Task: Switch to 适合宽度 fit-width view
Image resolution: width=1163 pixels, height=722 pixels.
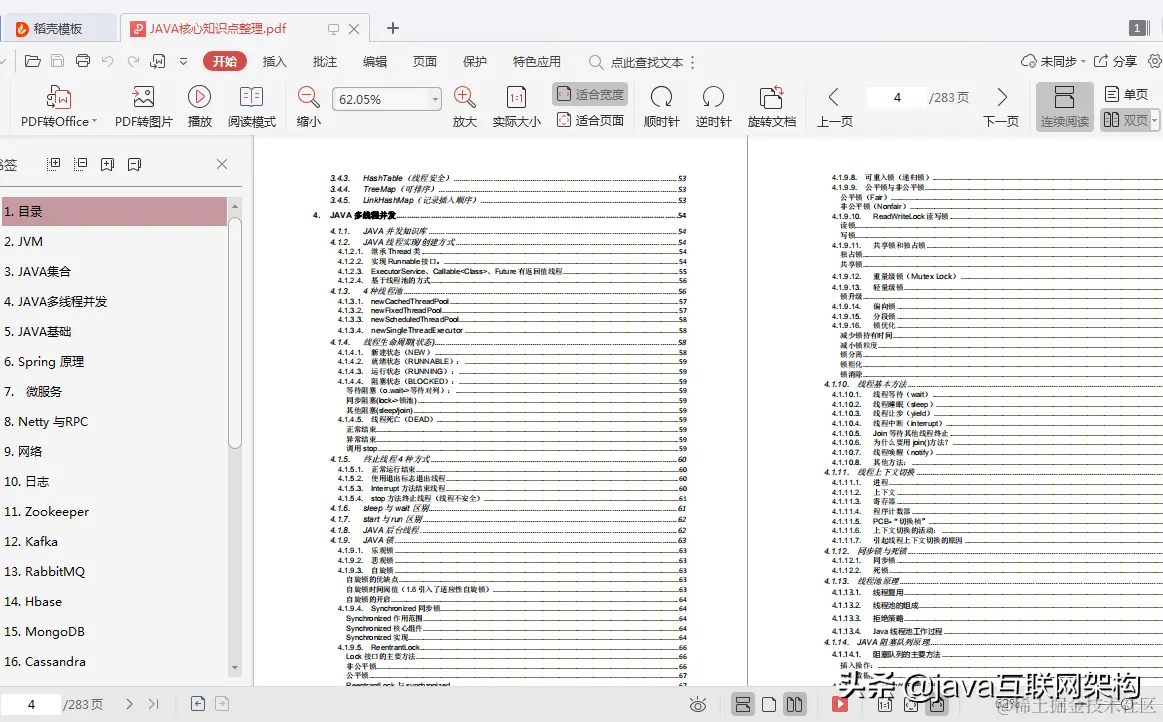Action: (588, 93)
